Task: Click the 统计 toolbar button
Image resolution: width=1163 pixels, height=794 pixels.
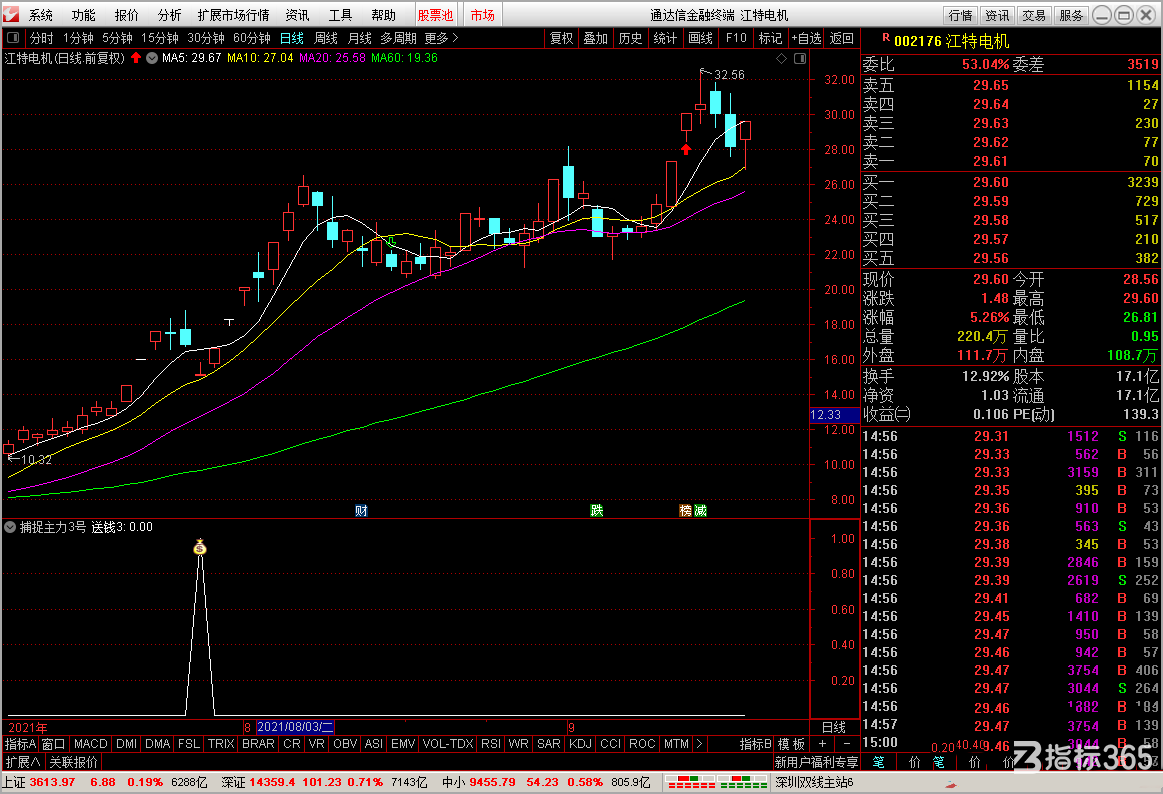Action: (x=665, y=38)
